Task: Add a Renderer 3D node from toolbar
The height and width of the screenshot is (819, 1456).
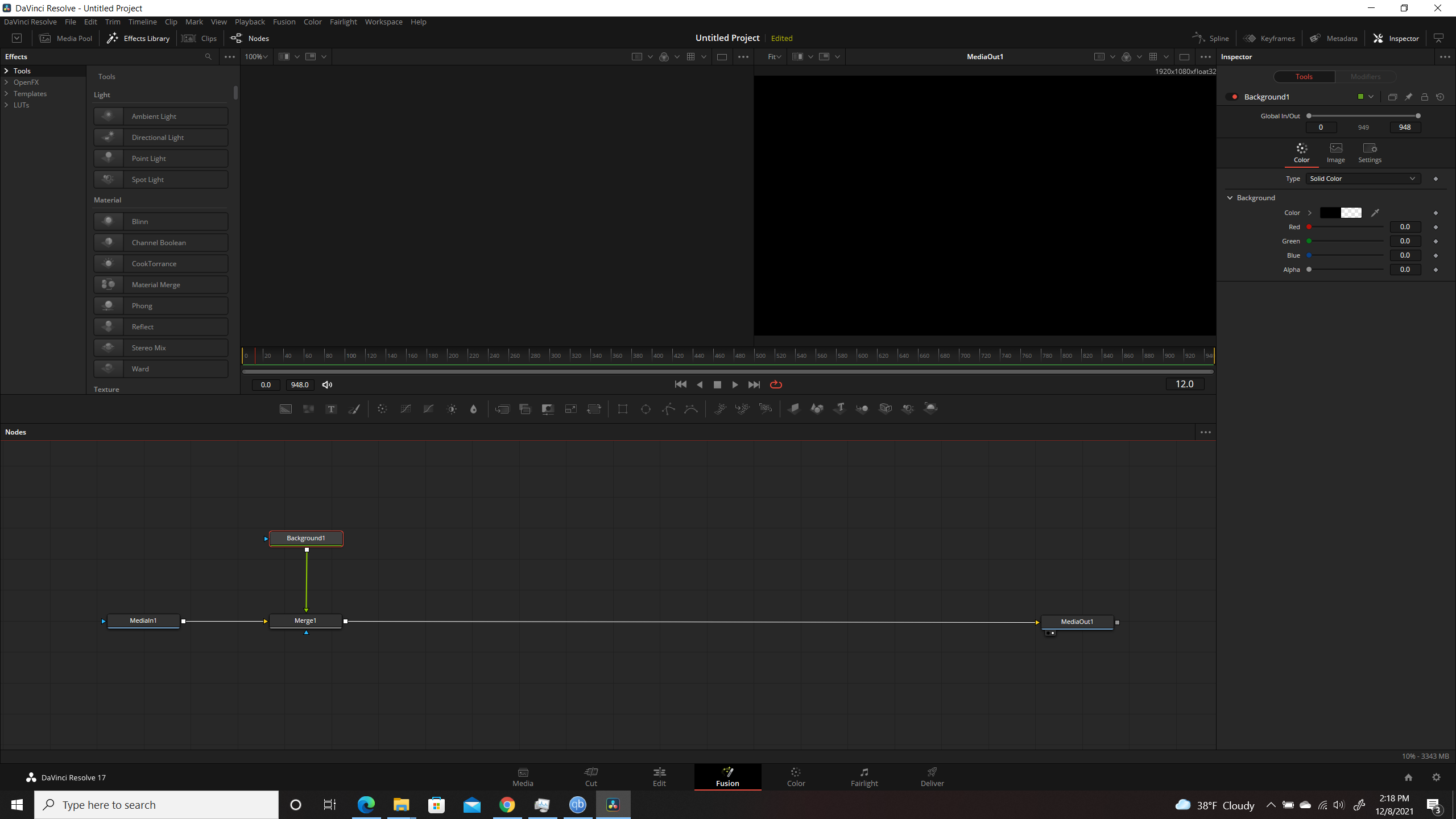Action: pyautogui.click(x=930, y=408)
